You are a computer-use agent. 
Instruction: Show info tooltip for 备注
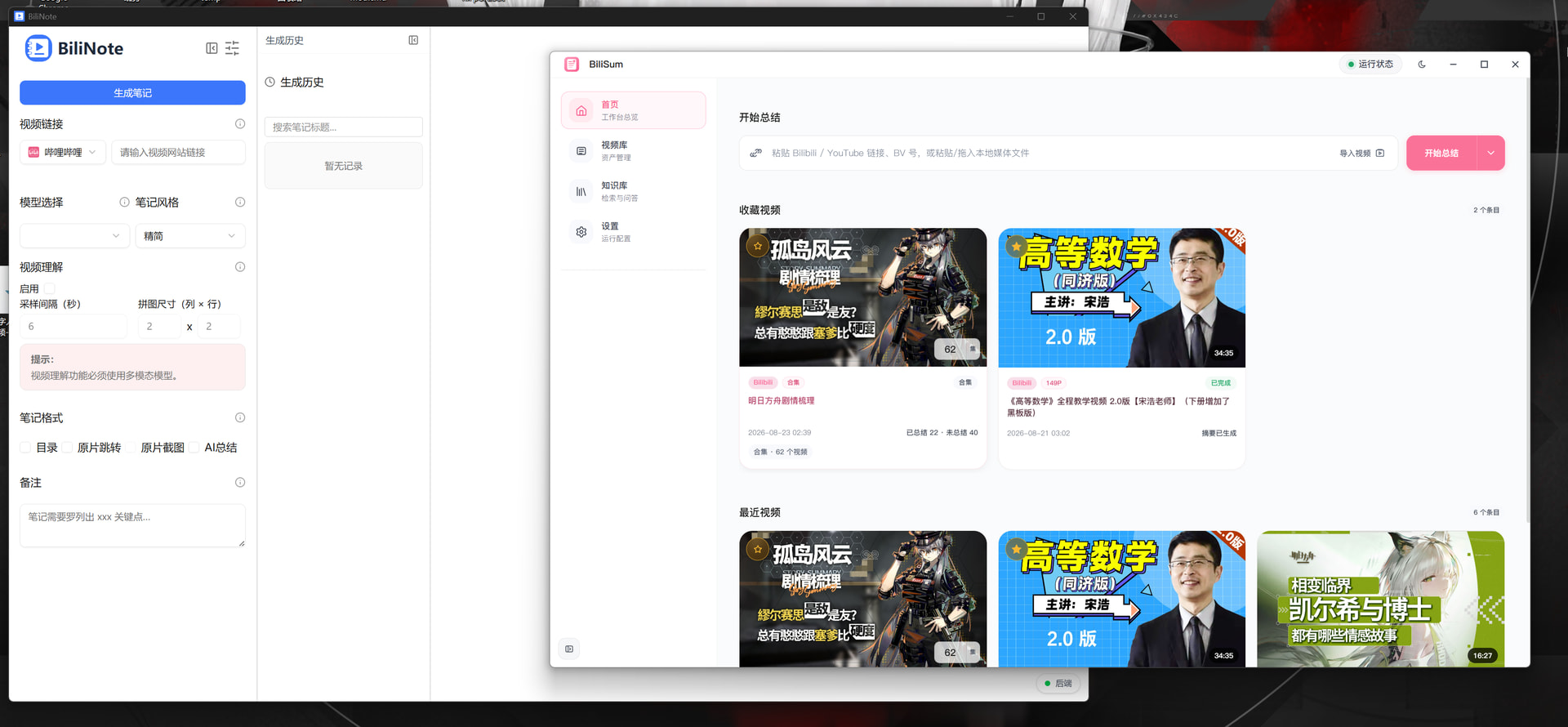point(240,483)
